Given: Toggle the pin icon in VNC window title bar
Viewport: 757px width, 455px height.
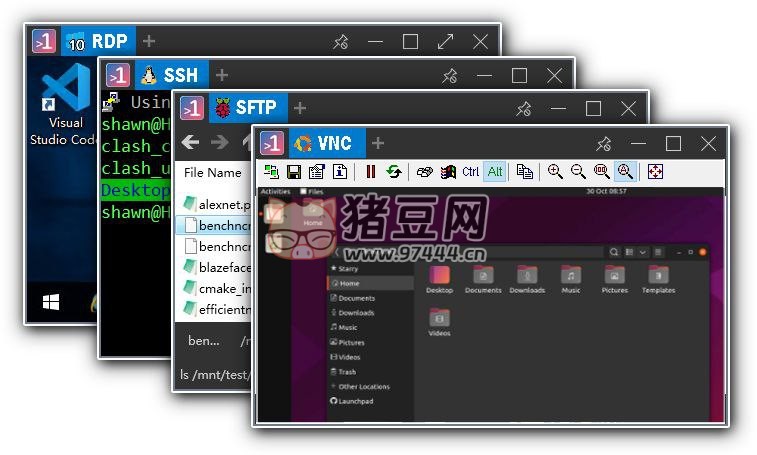Looking at the screenshot, I should pyautogui.click(x=603, y=144).
